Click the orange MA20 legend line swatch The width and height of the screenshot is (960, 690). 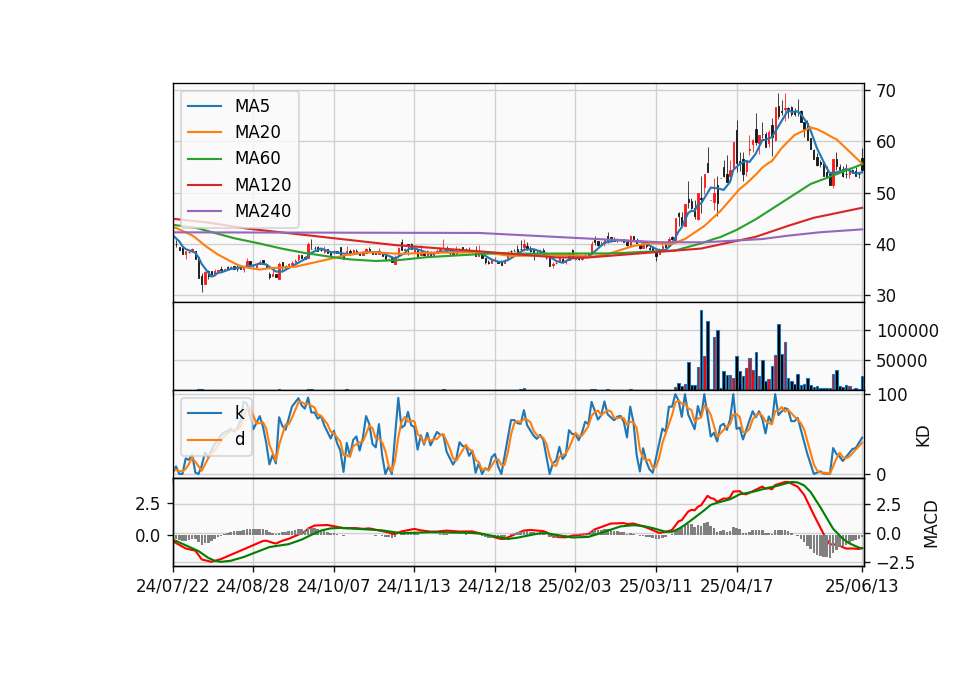point(204,132)
